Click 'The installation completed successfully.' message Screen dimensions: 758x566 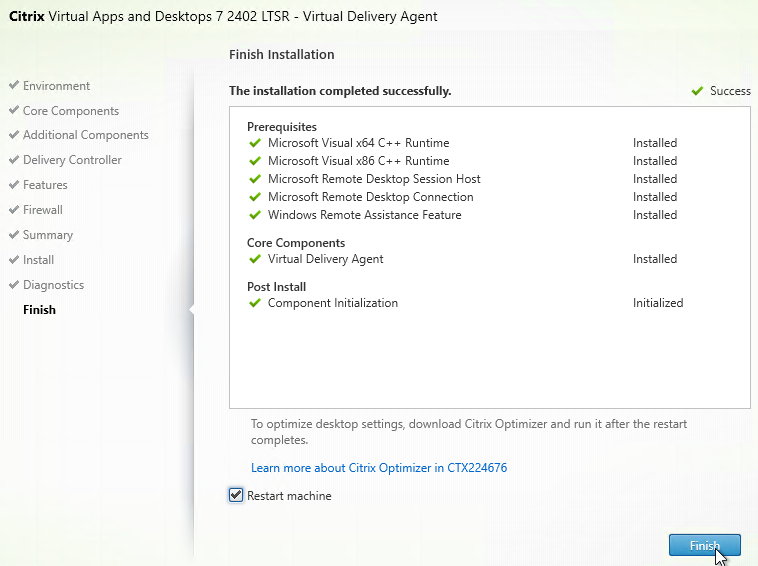(x=340, y=91)
